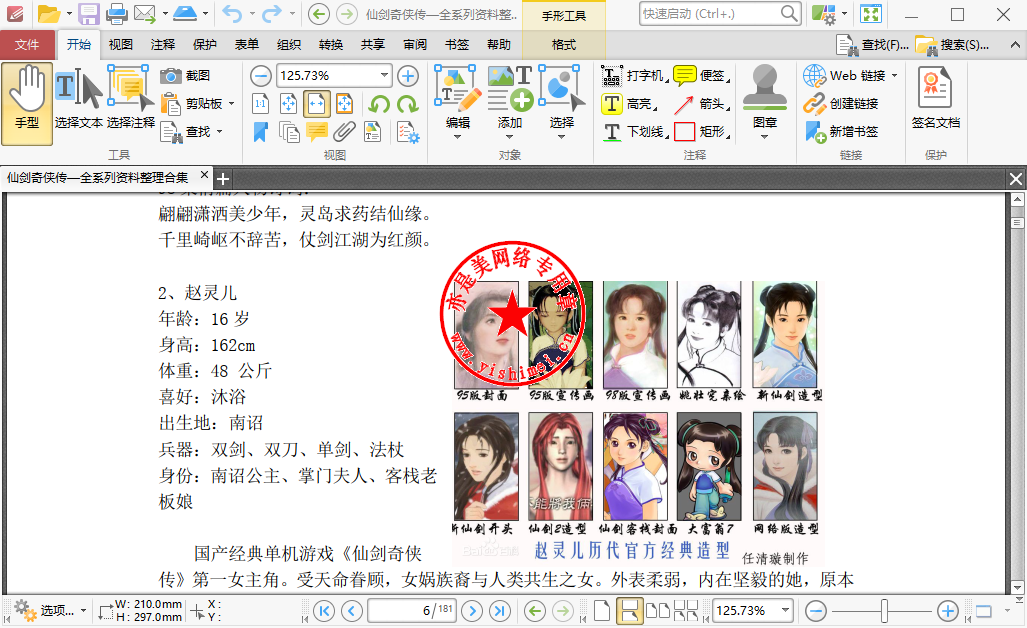This screenshot has width=1027, height=628.
Task: Click the 创建链接 create link button
Action: point(841,103)
